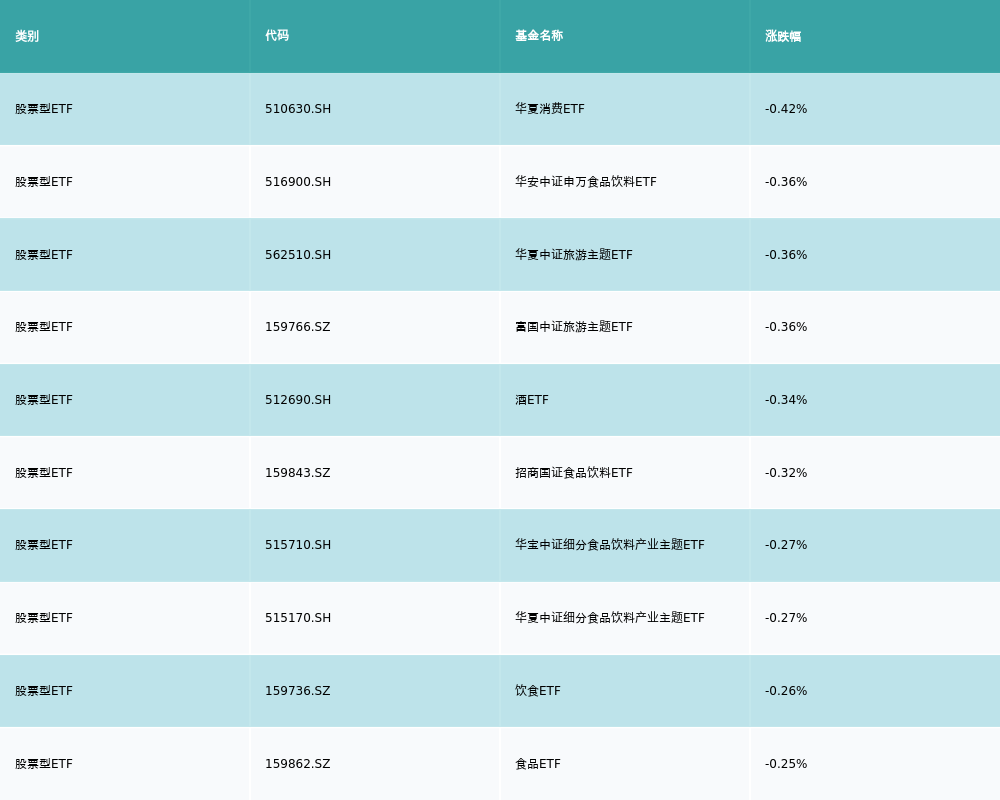Select fund code 515170.SH
1000x800 pixels.
tap(298, 618)
